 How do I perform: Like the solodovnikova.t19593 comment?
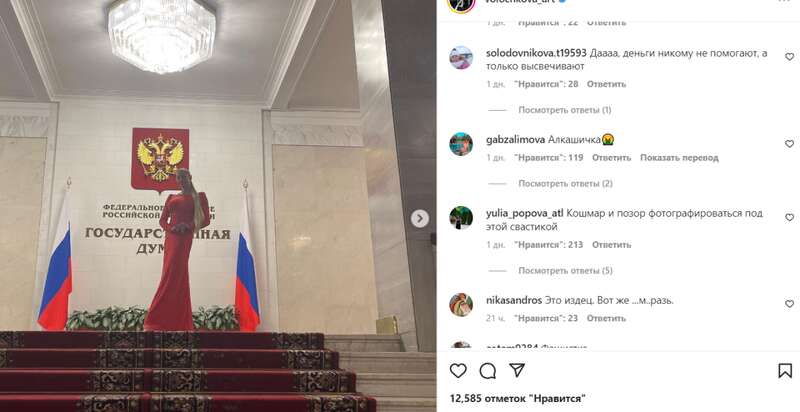(789, 57)
